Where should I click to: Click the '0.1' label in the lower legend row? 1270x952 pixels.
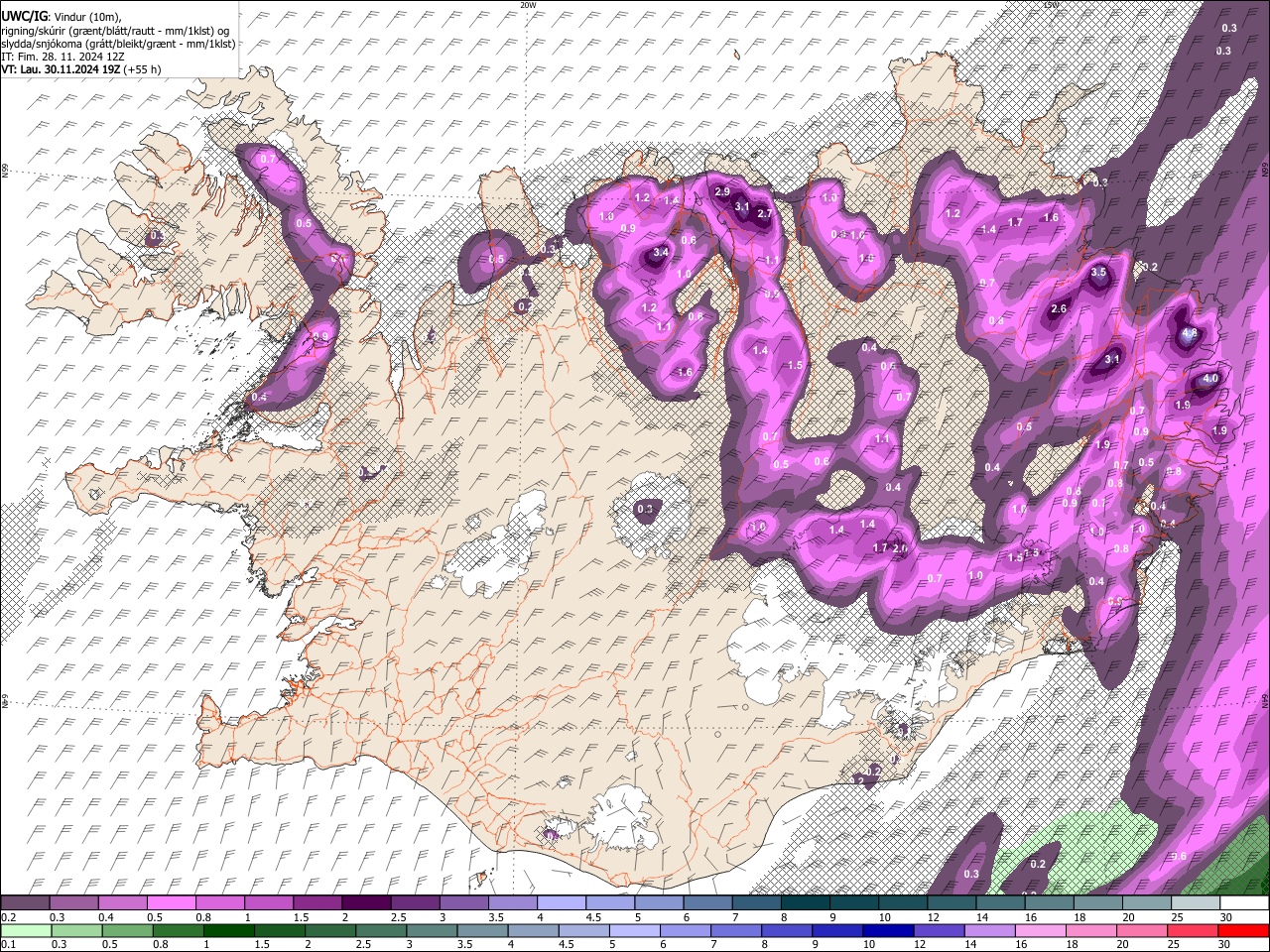[x=9, y=944]
